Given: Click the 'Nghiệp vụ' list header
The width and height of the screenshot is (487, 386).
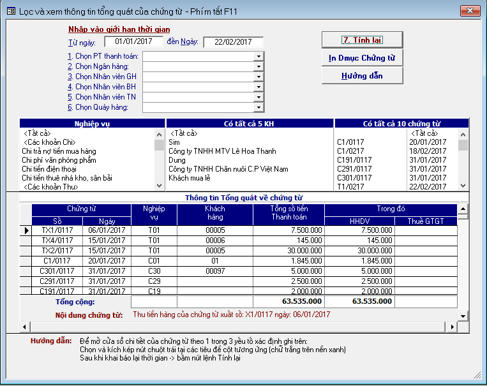Looking at the screenshot, I should tap(92, 124).
